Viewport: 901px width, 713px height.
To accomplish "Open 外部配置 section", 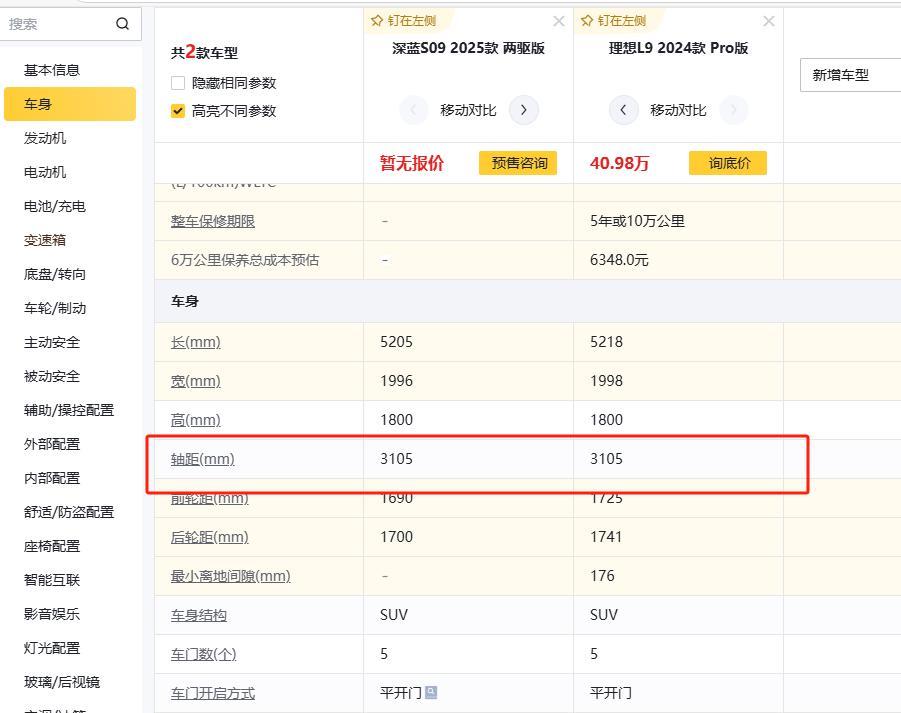I will [52, 444].
